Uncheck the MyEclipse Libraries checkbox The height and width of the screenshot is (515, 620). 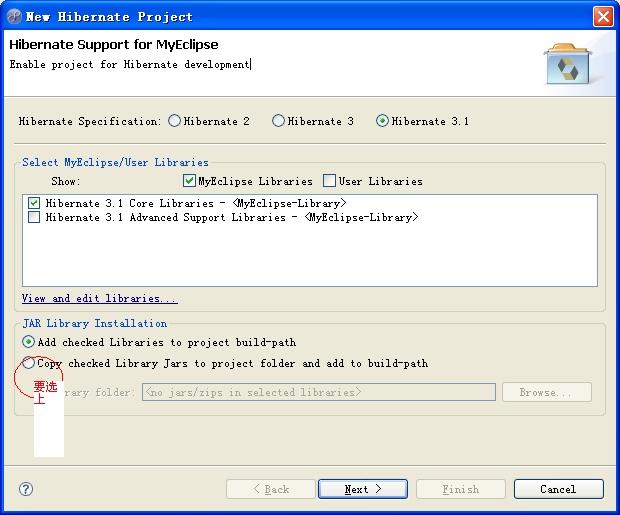pyautogui.click(x=189, y=181)
